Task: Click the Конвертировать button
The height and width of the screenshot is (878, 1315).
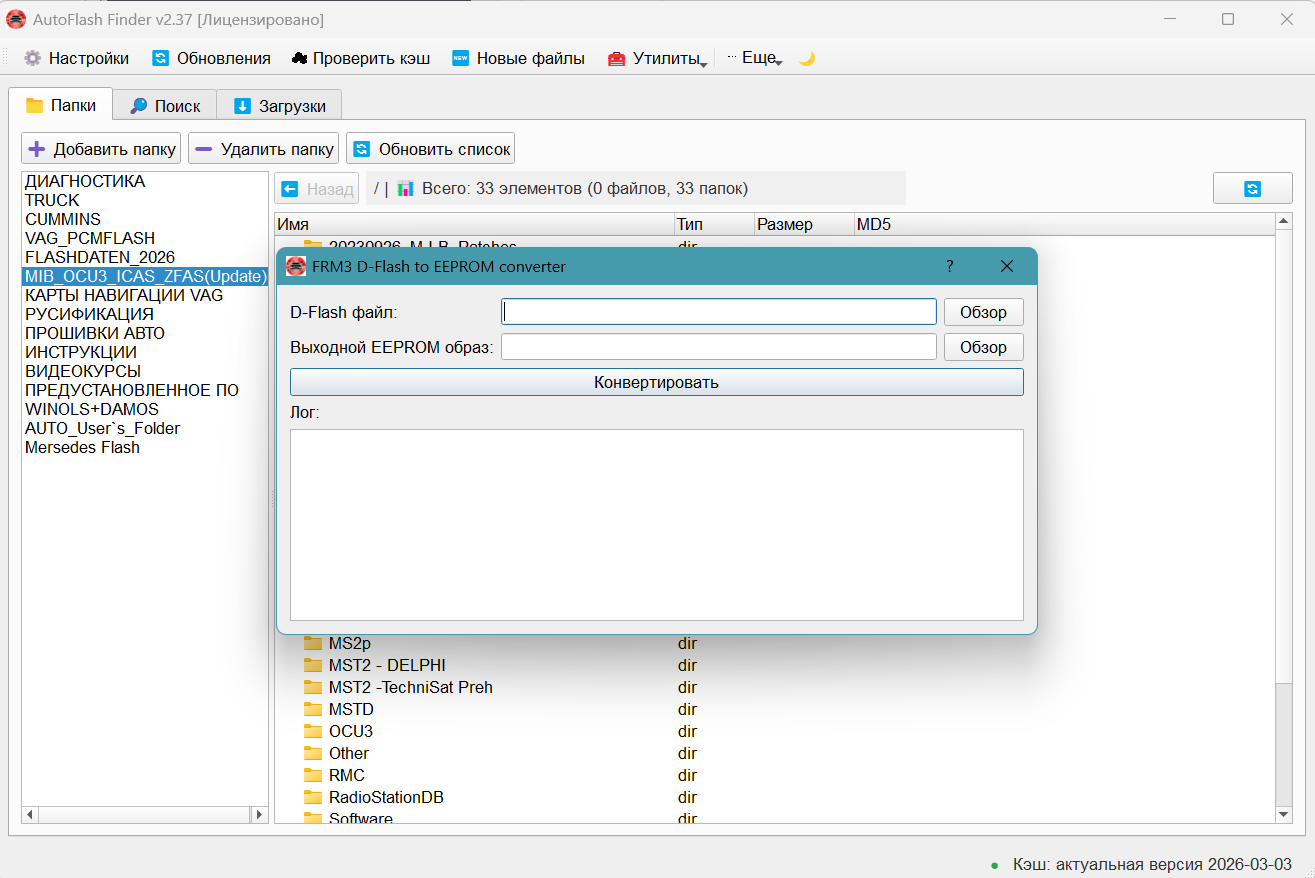Action: (x=657, y=382)
